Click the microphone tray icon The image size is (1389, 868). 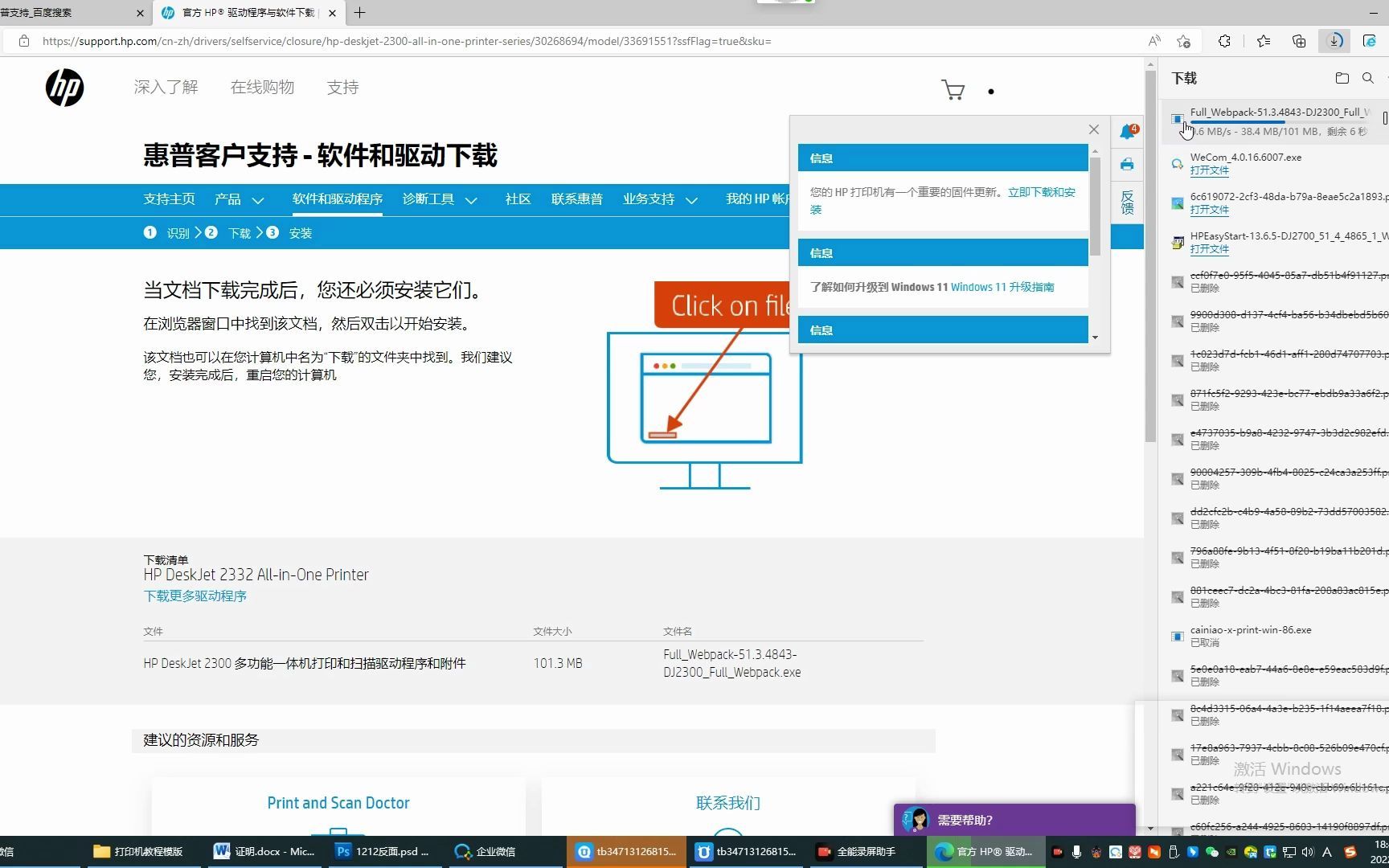pos(1076,852)
